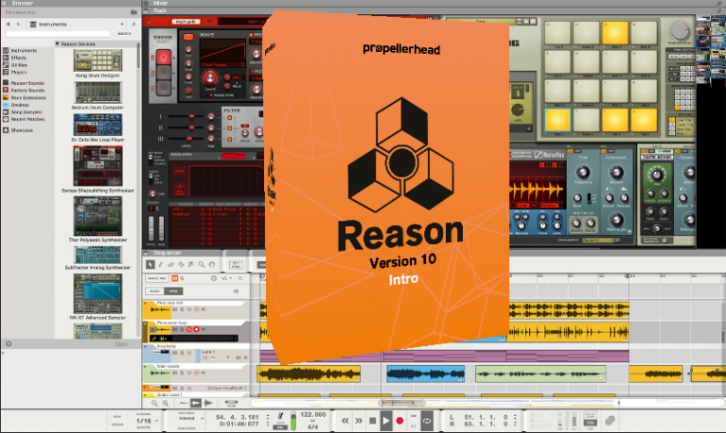Click the sequencer zoom in magnifier

(x=165, y=403)
